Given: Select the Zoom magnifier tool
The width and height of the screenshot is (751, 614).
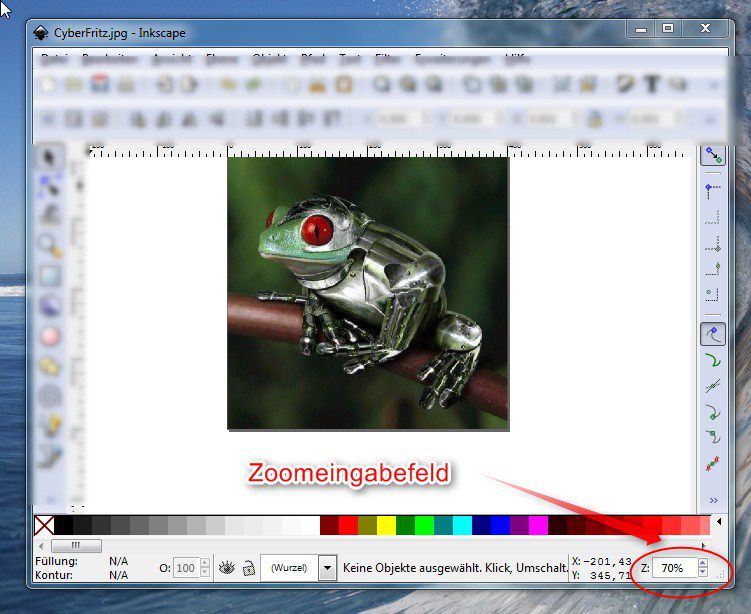Looking at the screenshot, I should [50, 245].
